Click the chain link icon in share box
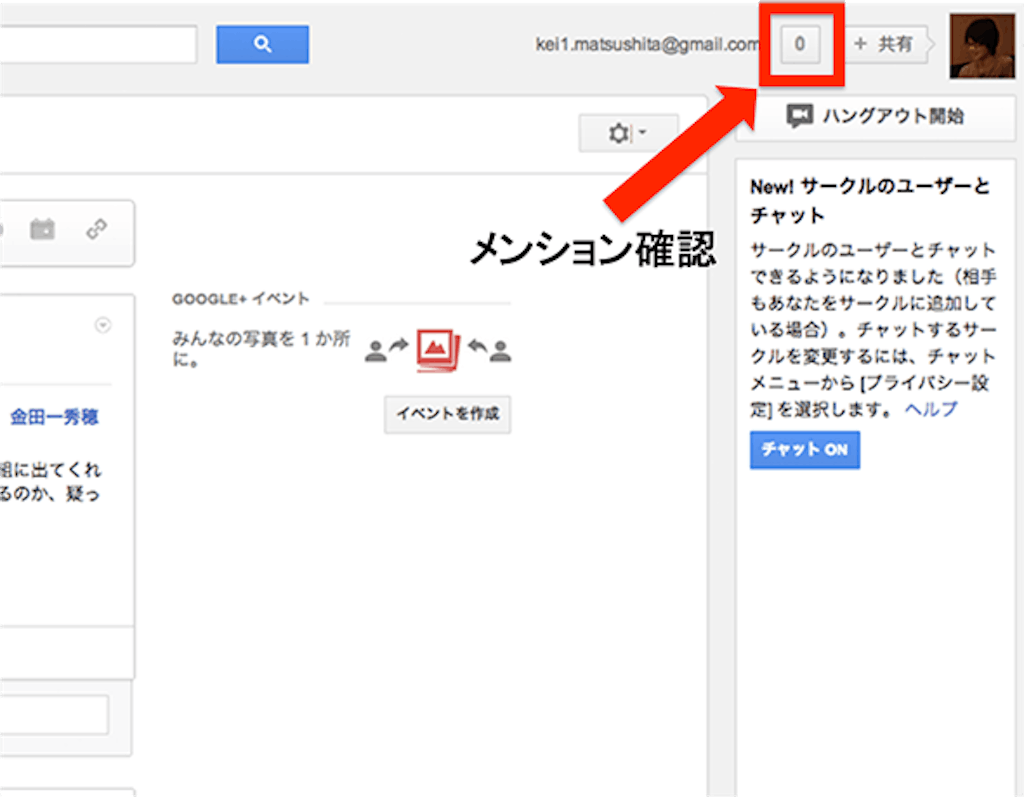The height and width of the screenshot is (797, 1024). [x=96, y=230]
